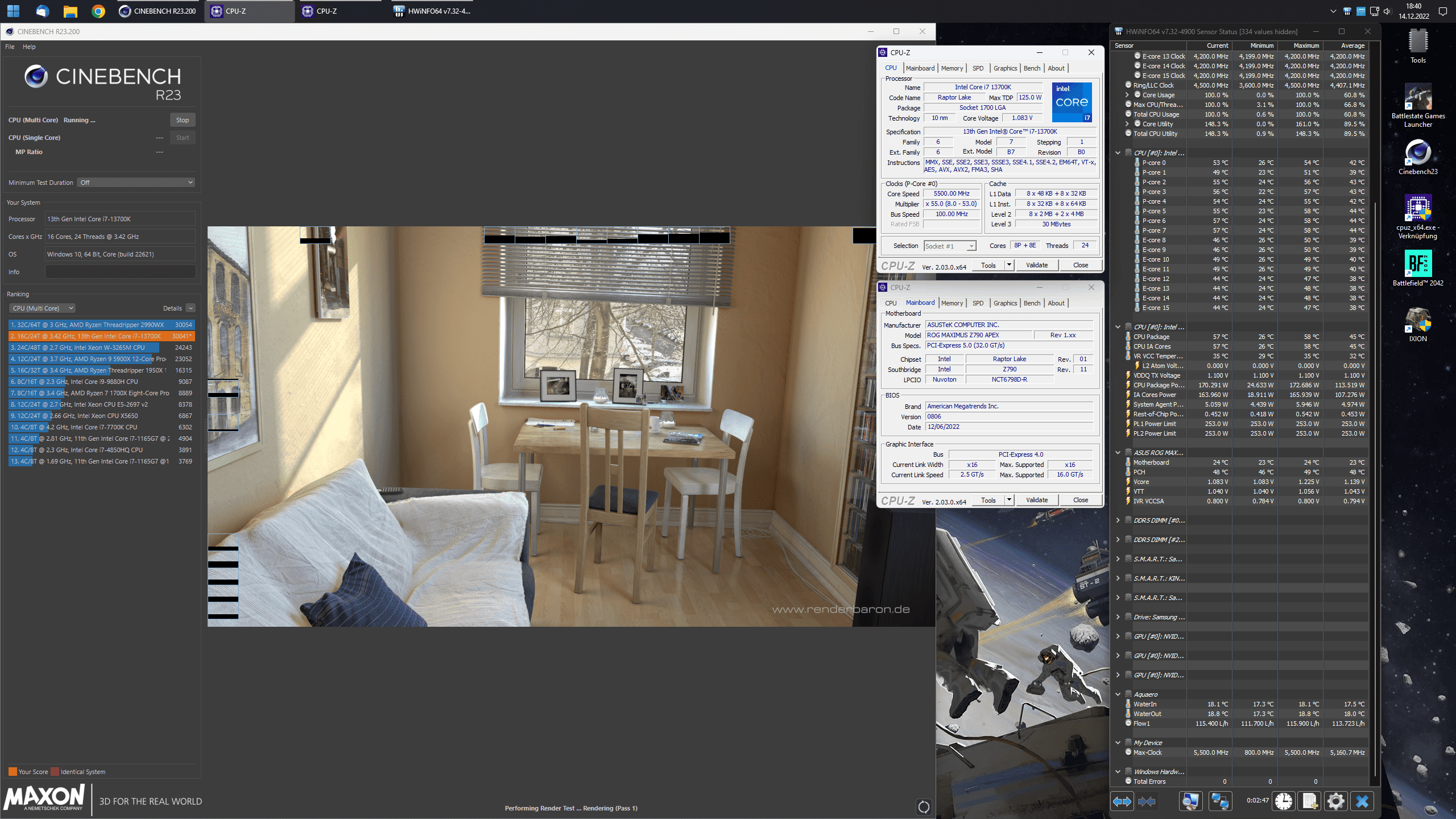Switch to CINEBENCH R23.200 taskbar item

pos(158,11)
